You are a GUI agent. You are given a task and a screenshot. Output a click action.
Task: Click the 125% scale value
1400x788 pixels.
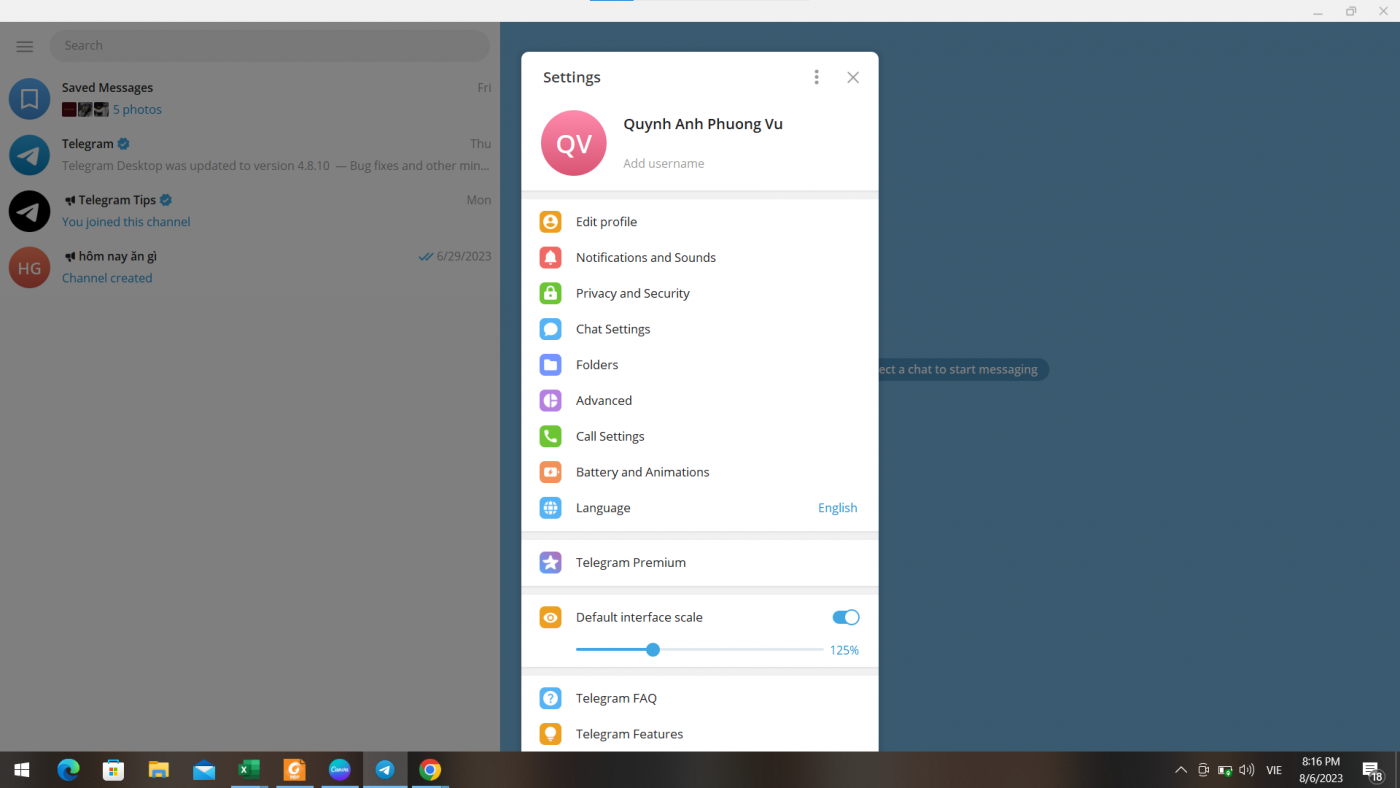(x=844, y=650)
